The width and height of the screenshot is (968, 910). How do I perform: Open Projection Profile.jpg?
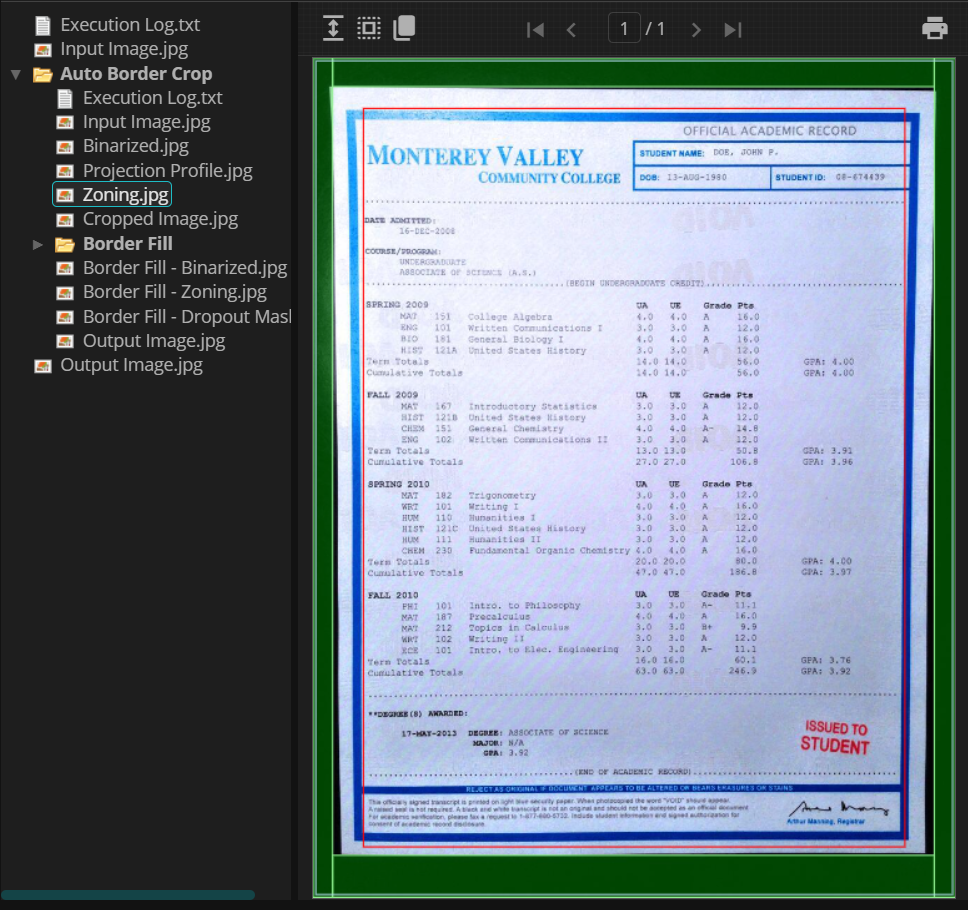click(x=168, y=170)
